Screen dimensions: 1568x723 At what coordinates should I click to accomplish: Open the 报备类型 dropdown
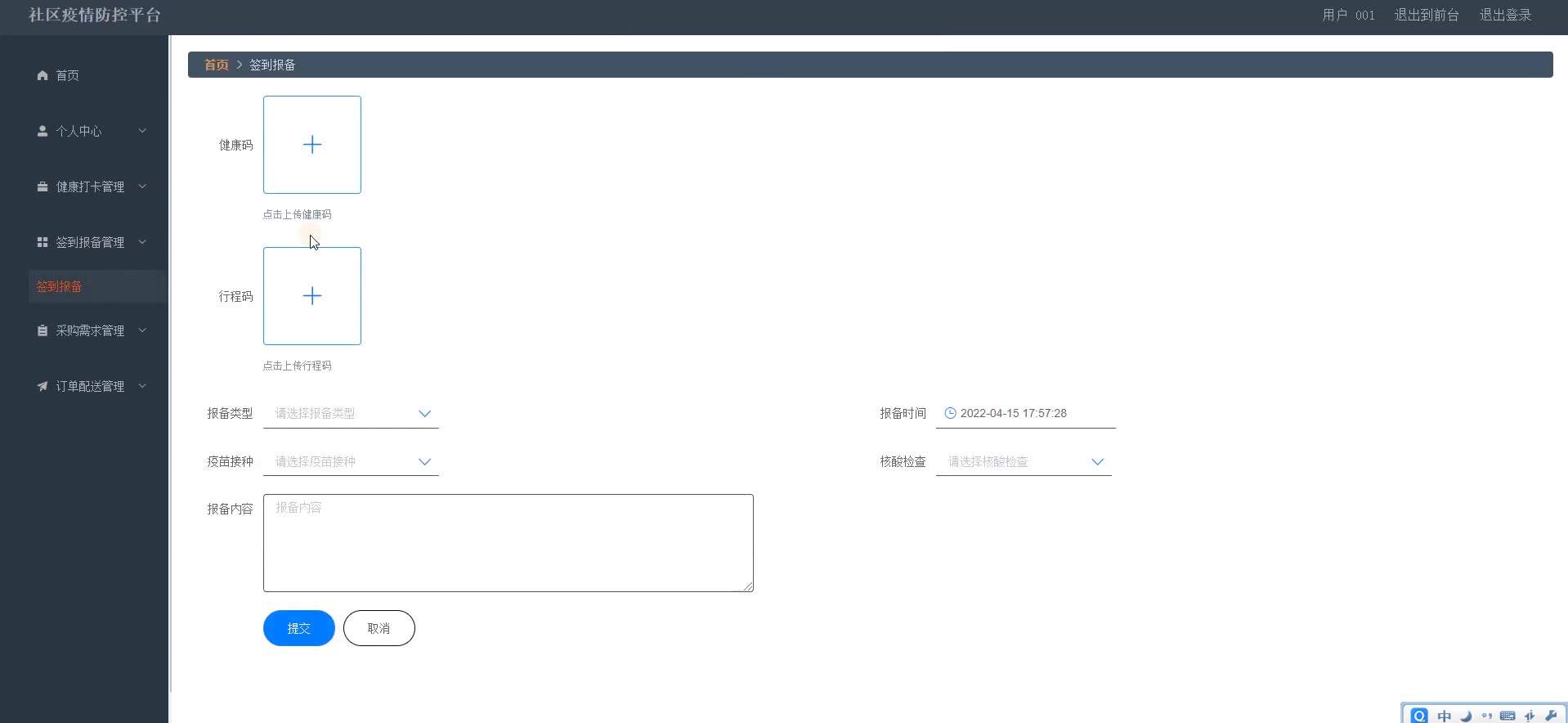tap(351, 414)
